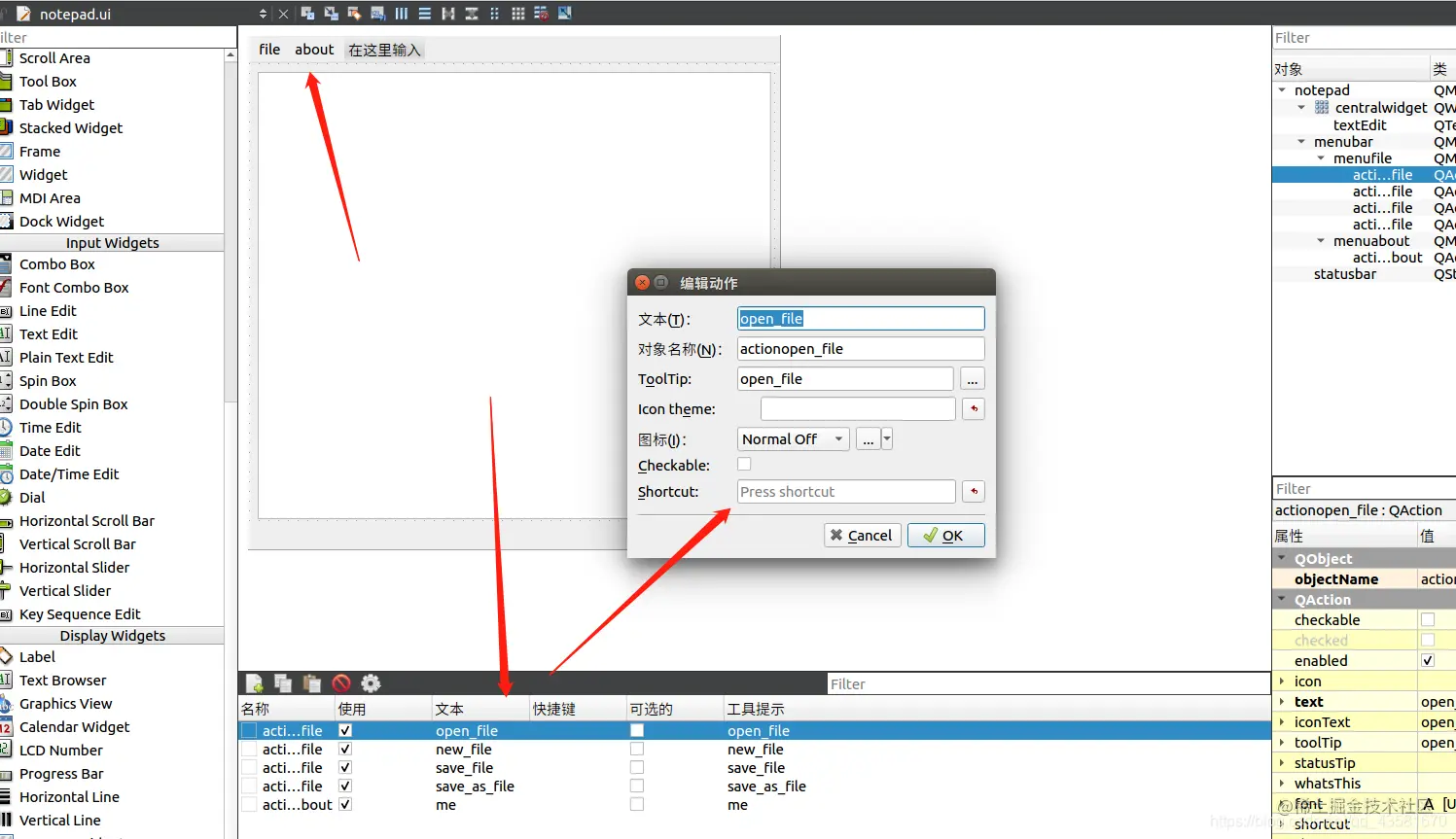
Task: Tick the Checkable checkbox in dialog
Action: pos(744,465)
